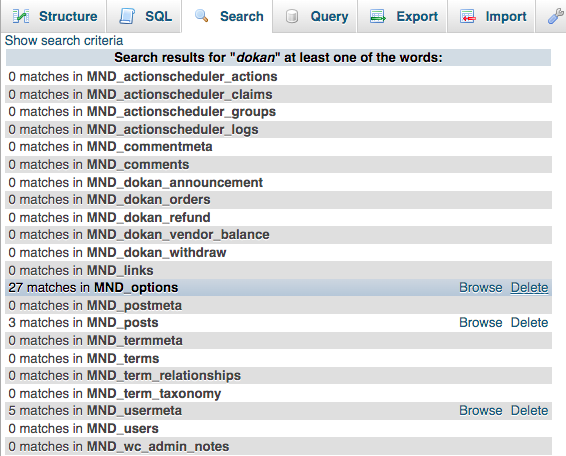Click the Import arrow icon
Image resolution: width=566 pixels, height=456 pixels.
click(x=467, y=16)
